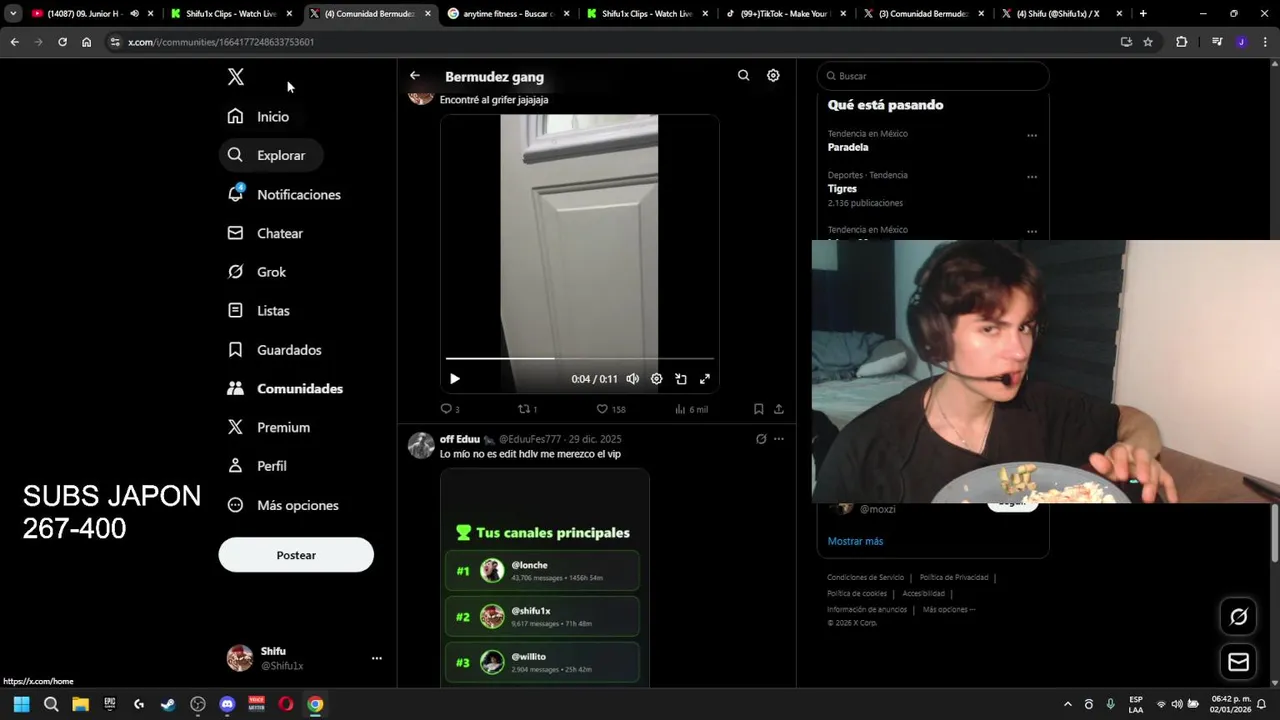Screen dimensions: 1280x720
Task: Toggle picture-in-picture on video
Action: pyautogui.click(x=681, y=379)
